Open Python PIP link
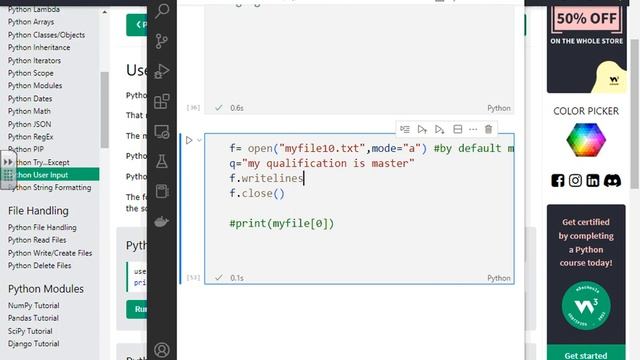 coord(26,149)
